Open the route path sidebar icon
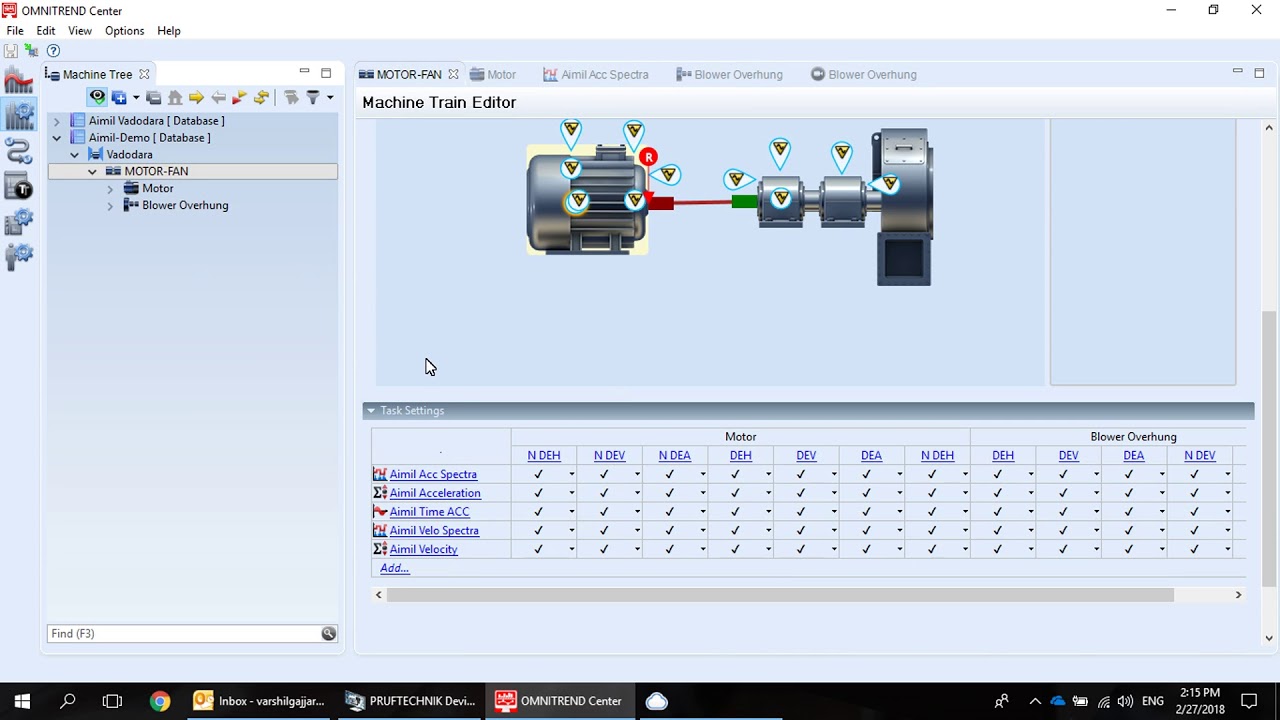 19,151
